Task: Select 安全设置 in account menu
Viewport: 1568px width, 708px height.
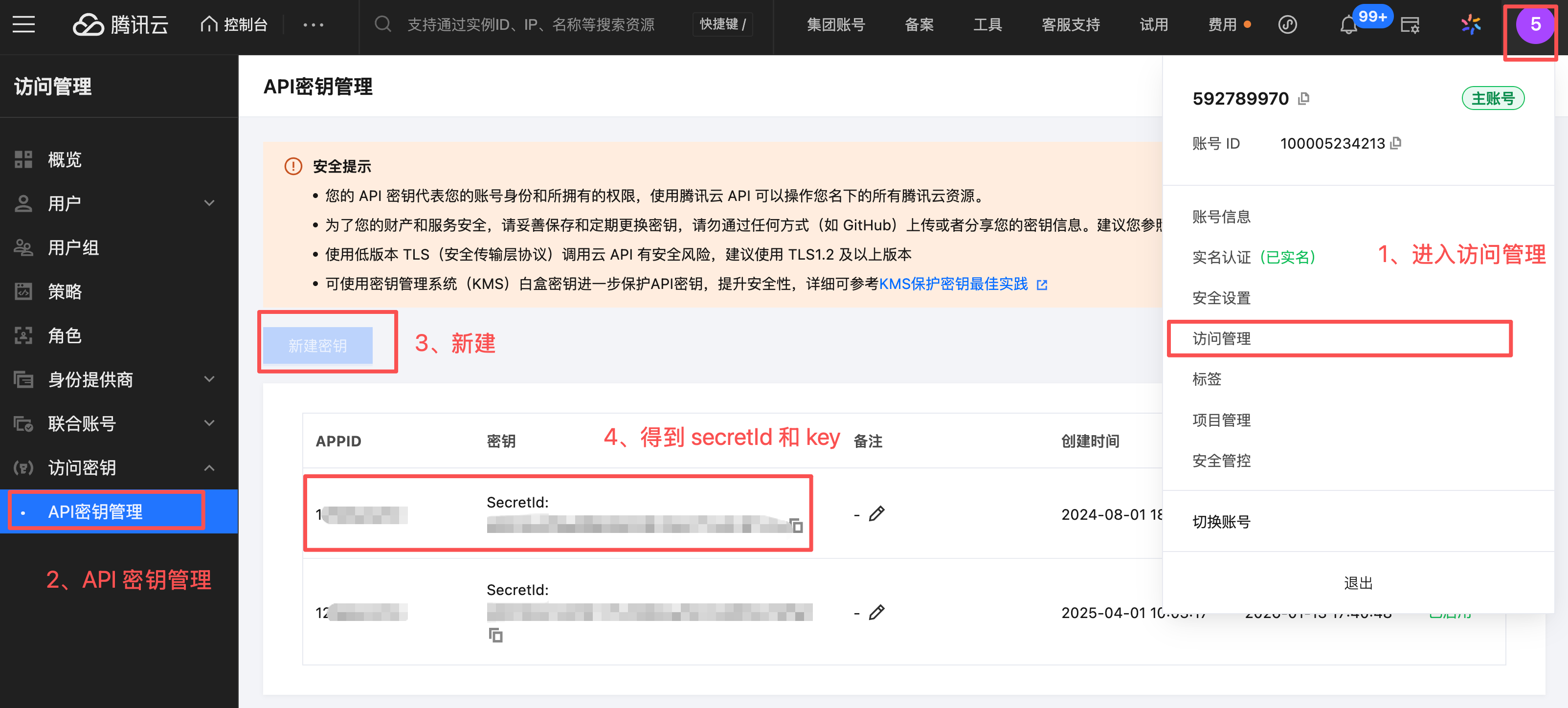Action: pos(1221,298)
